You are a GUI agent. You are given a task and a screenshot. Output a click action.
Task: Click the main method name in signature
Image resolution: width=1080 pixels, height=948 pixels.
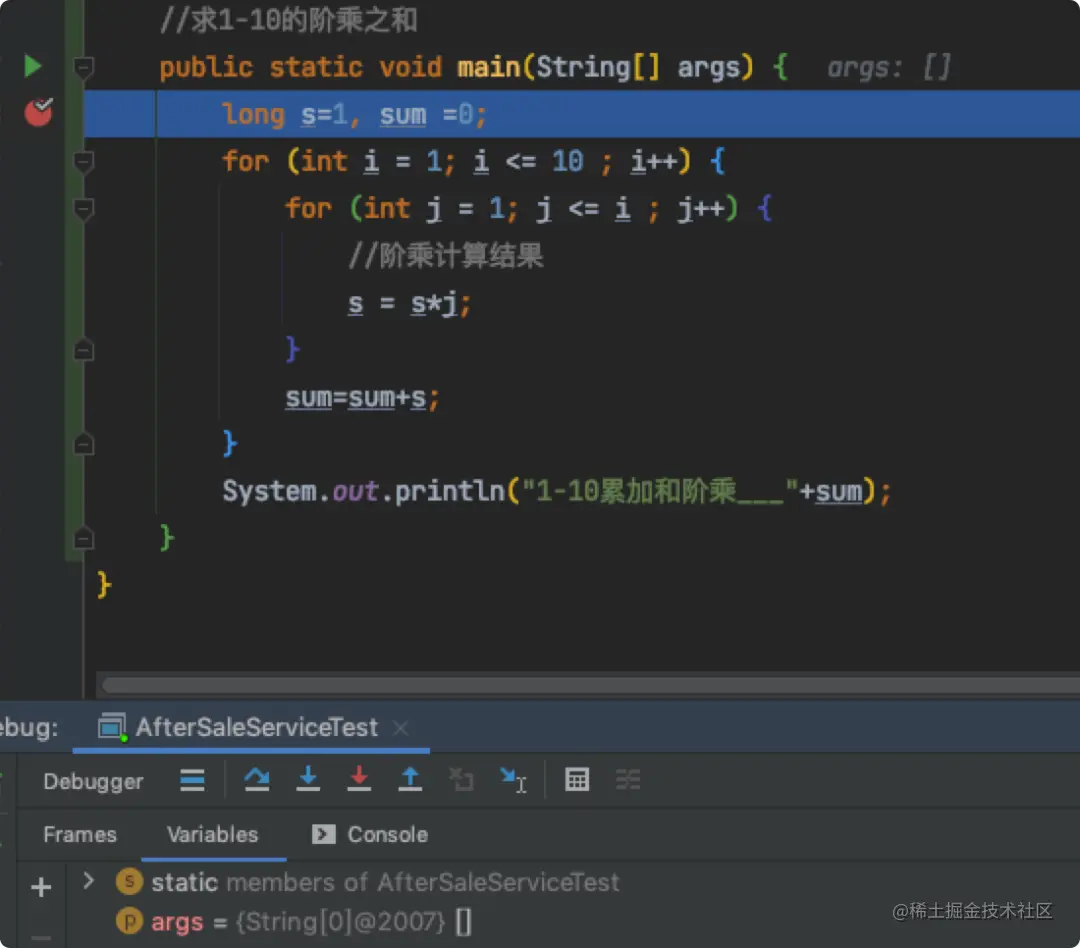pyautogui.click(x=488, y=68)
